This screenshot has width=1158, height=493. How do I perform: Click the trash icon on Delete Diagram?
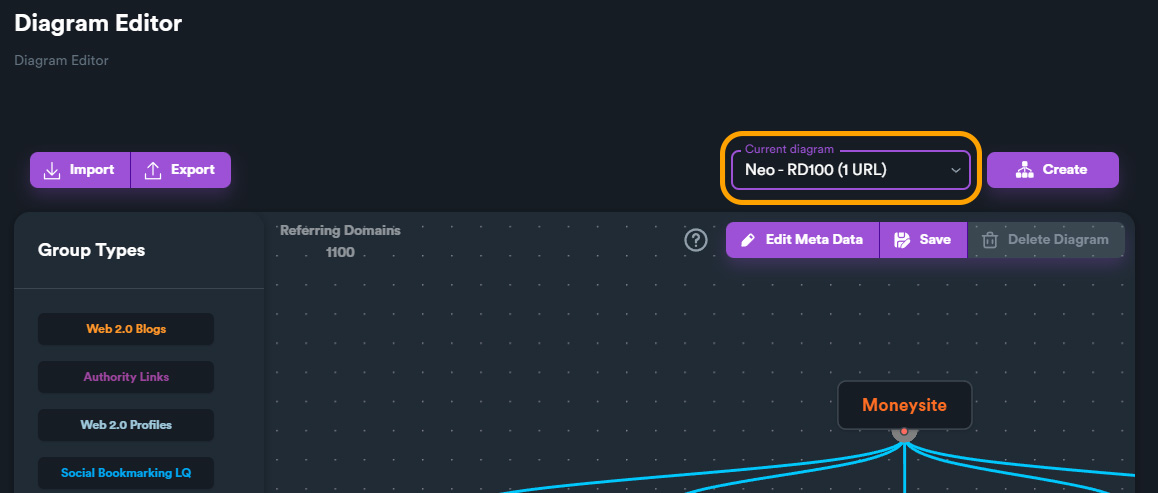pyautogui.click(x=990, y=240)
